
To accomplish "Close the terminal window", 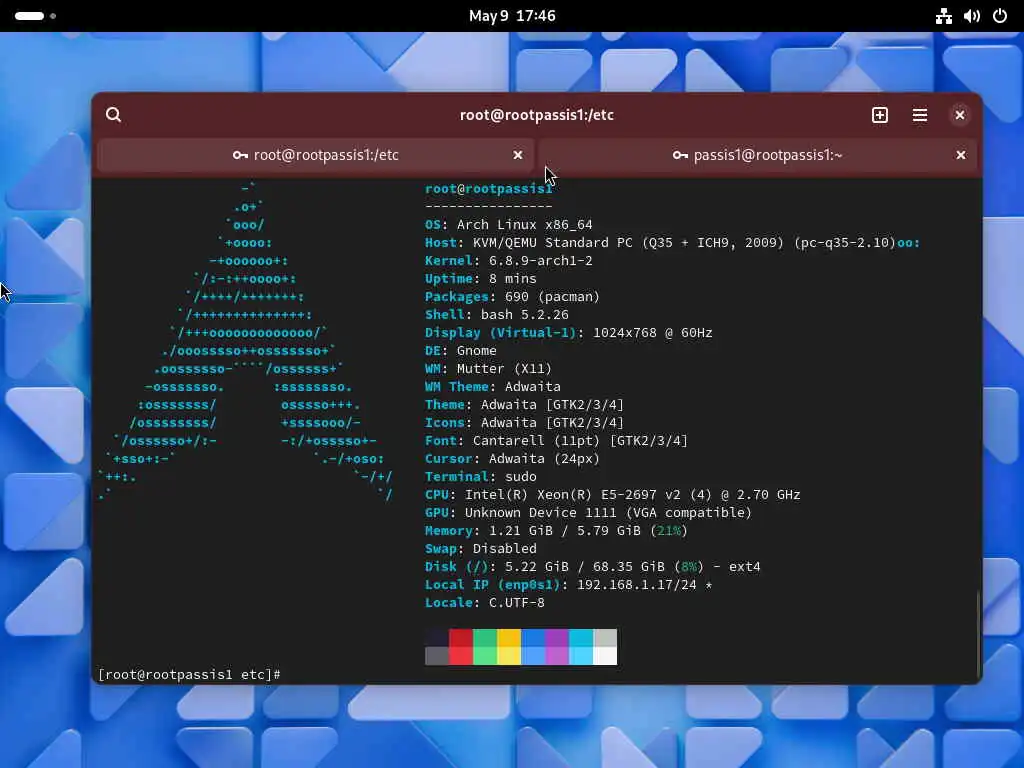I will click(959, 115).
